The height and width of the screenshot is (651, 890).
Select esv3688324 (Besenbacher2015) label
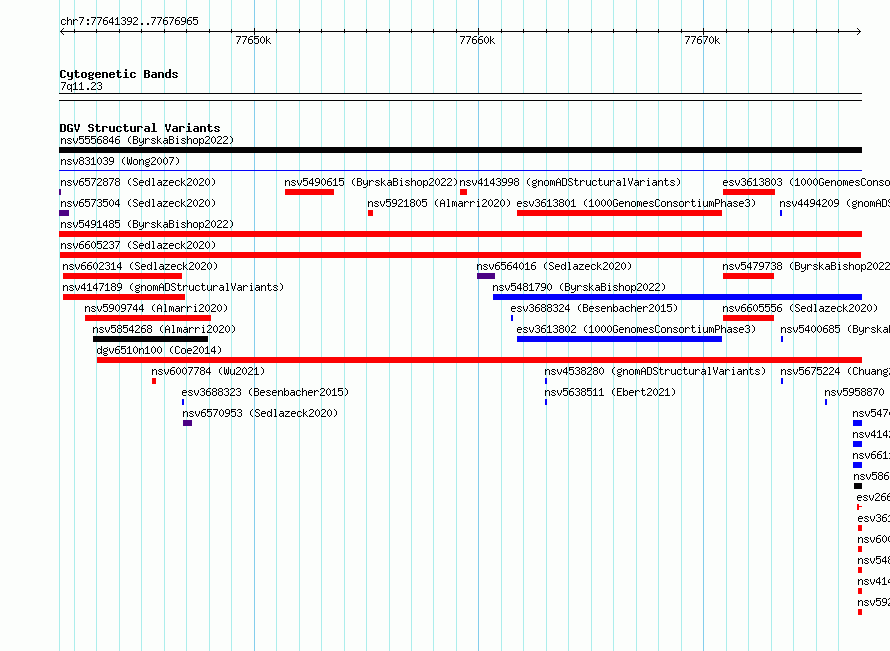[x=594, y=308]
